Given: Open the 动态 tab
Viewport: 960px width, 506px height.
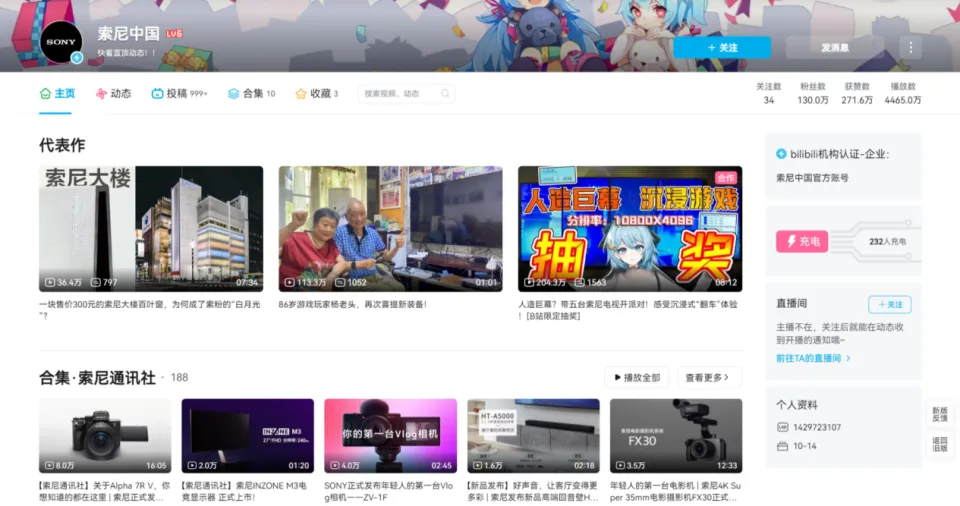Looking at the screenshot, I should (x=114, y=94).
